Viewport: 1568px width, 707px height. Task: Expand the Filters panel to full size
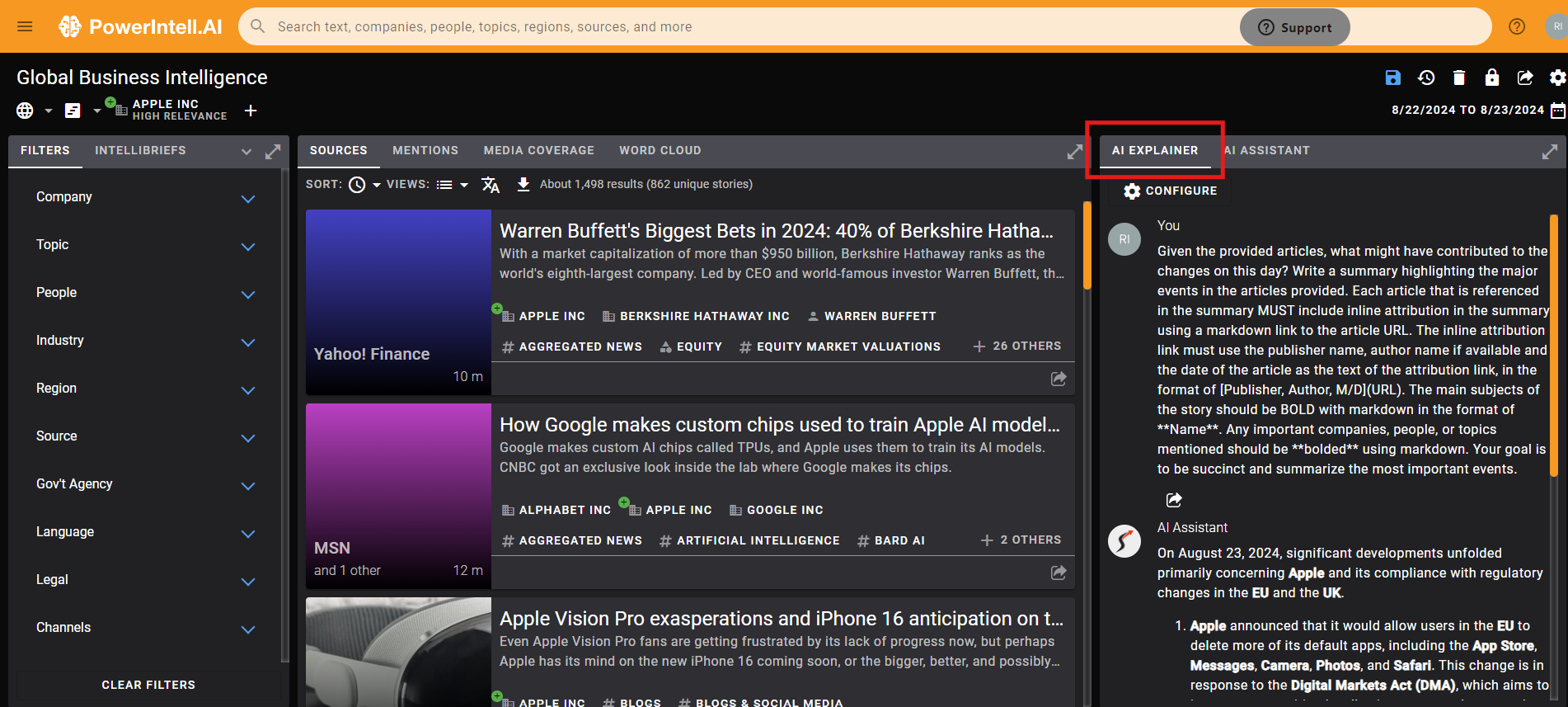273,152
